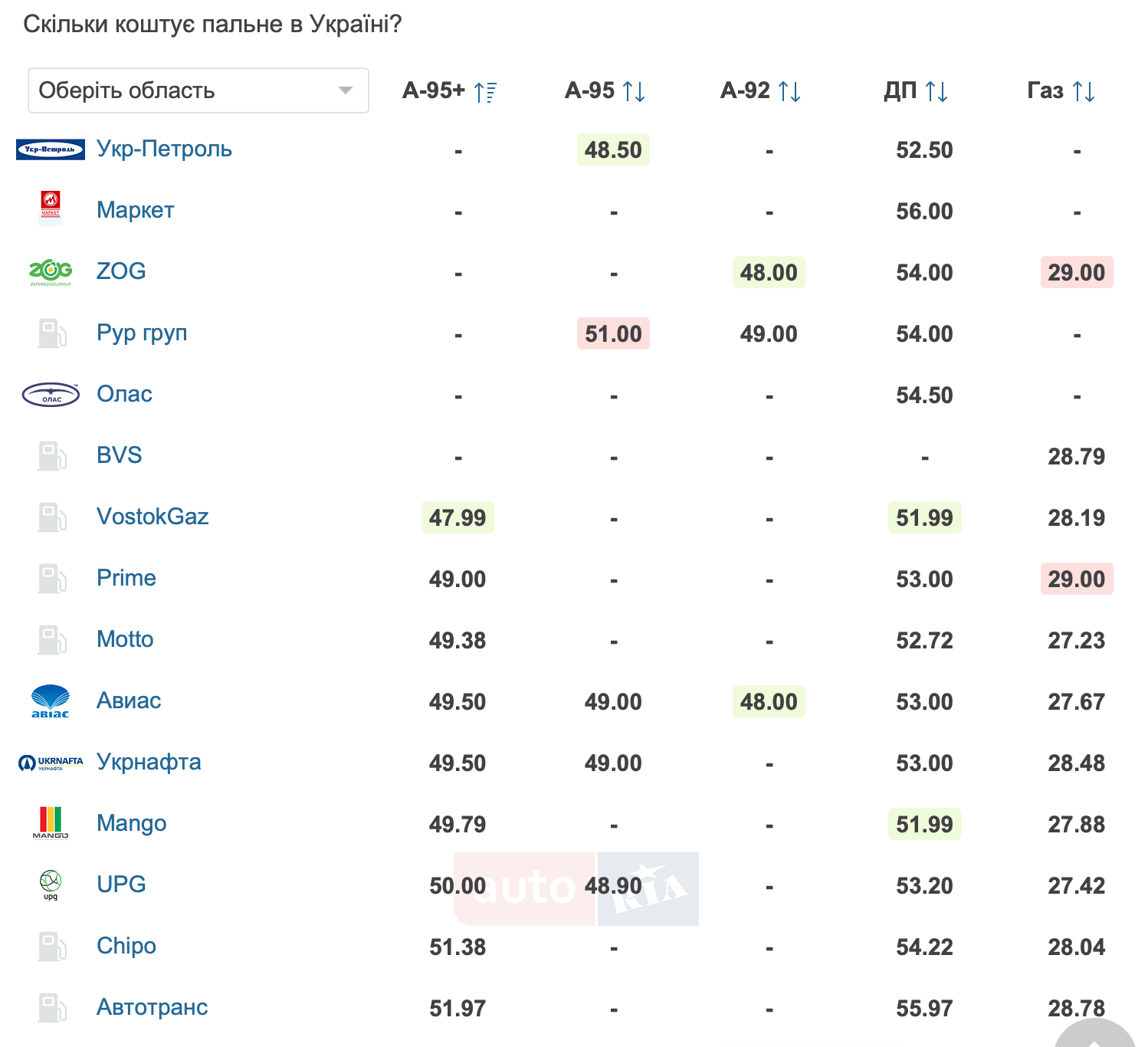Open the 'Оберіть область' region dropdown
Viewport: 1148px width, 1047px height.
point(198,90)
